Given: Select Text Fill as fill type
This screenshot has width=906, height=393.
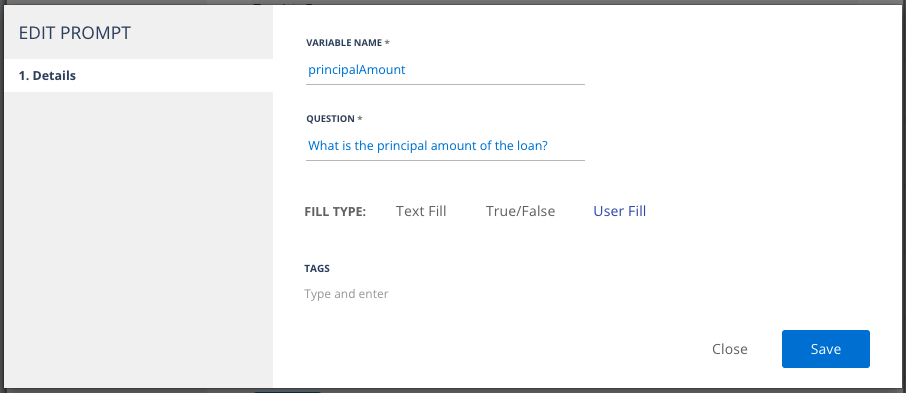Looking at the screenshot, I should pos(421,211).
